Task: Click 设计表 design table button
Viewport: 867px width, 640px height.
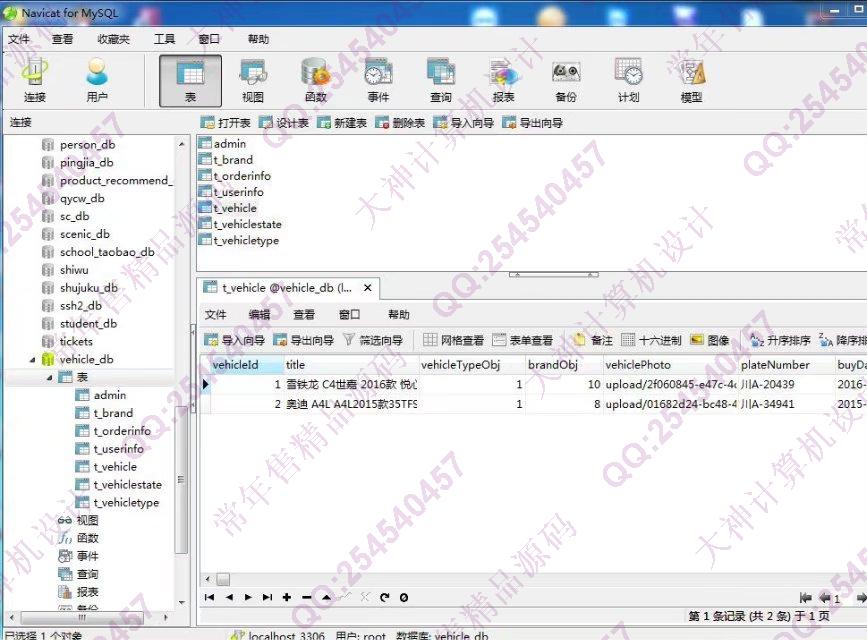Action: tap(284, 123)
